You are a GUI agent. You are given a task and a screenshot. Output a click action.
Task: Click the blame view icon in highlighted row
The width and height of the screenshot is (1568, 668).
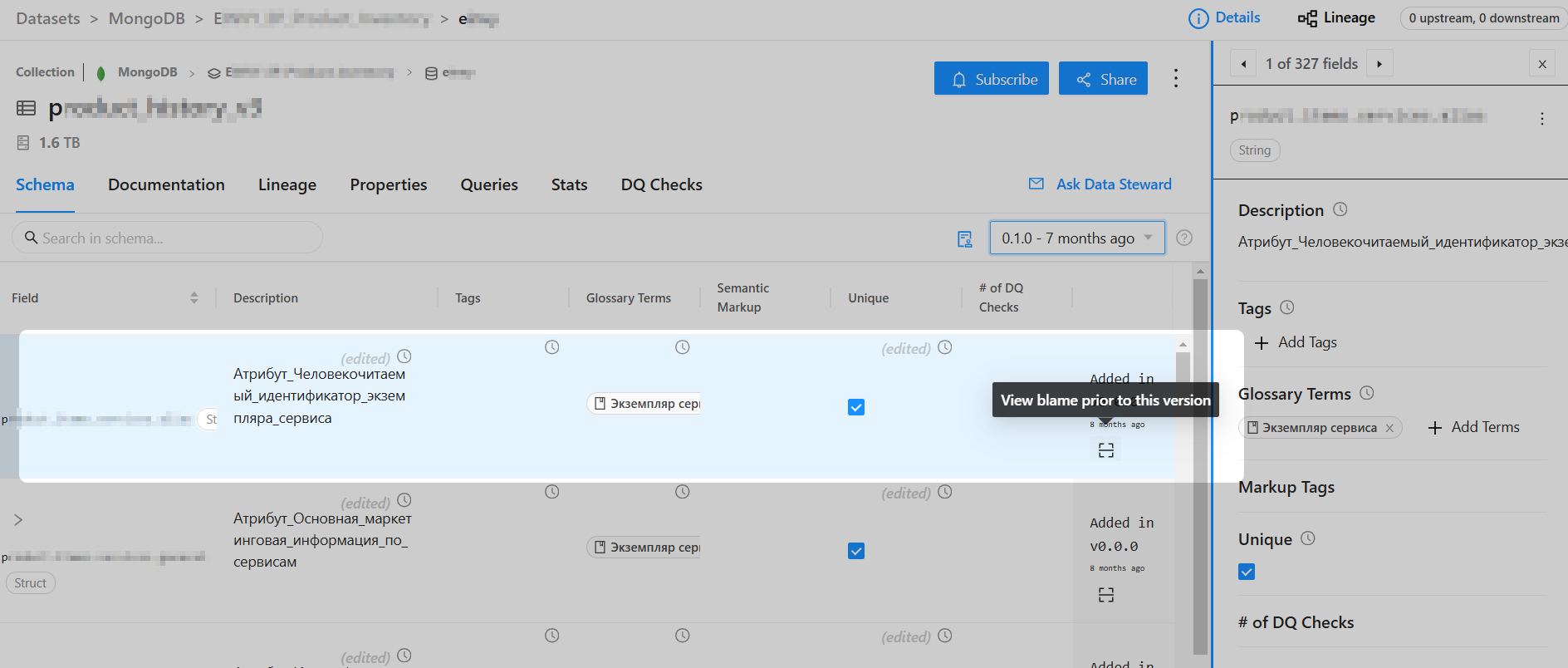(1105, 449)
